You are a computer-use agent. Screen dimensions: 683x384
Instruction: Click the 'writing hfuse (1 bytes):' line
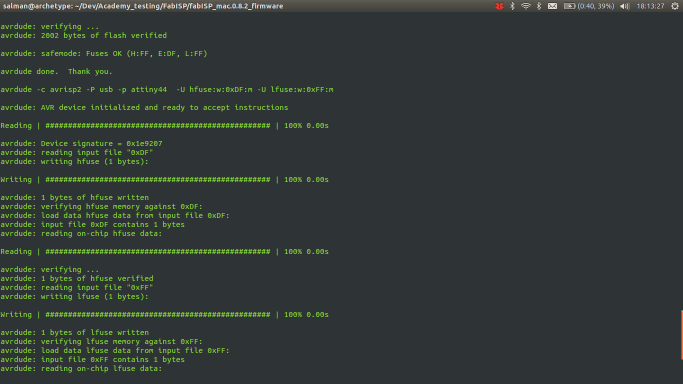[x=74, y=162]
